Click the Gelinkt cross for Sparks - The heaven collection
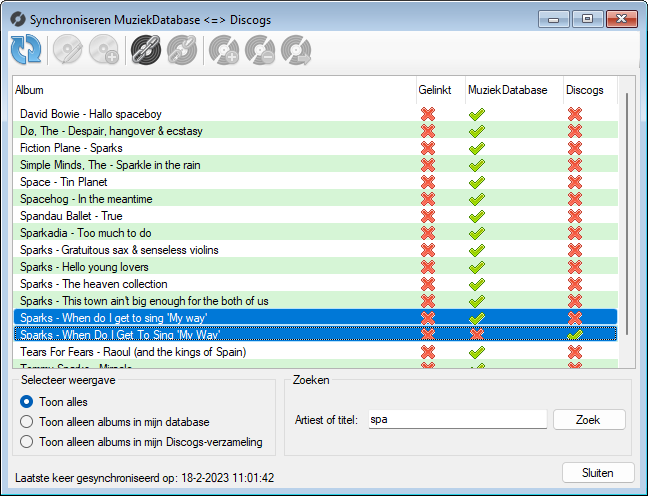 pos(428,284)
